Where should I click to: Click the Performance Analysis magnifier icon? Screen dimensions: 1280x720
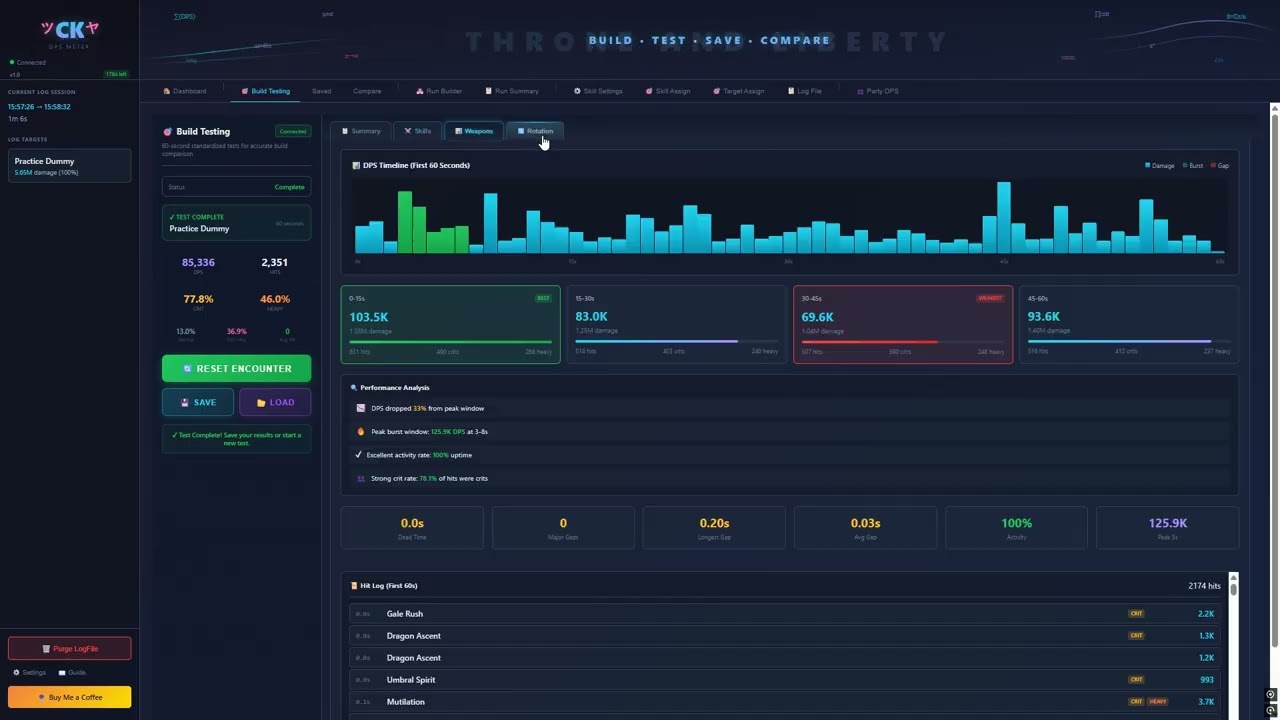pos(354,388)
